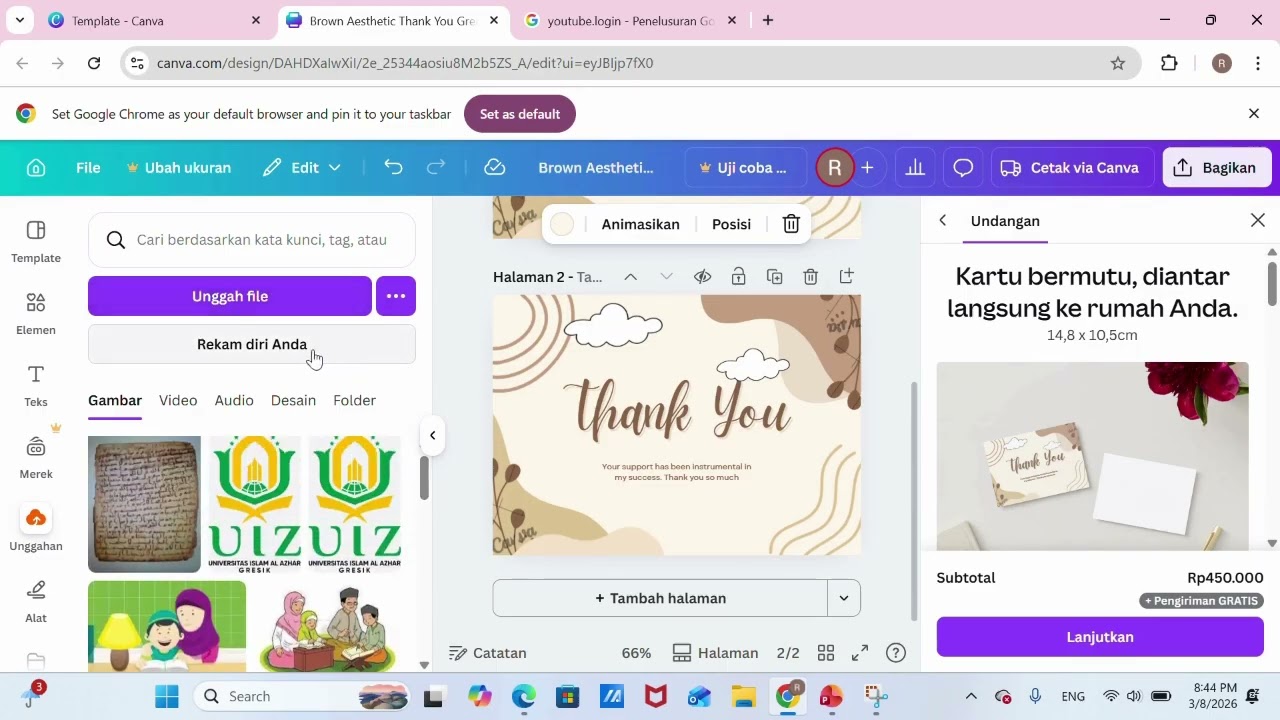
Task: Click the Lanjutkan button
Action: [x=1100, y=637]
